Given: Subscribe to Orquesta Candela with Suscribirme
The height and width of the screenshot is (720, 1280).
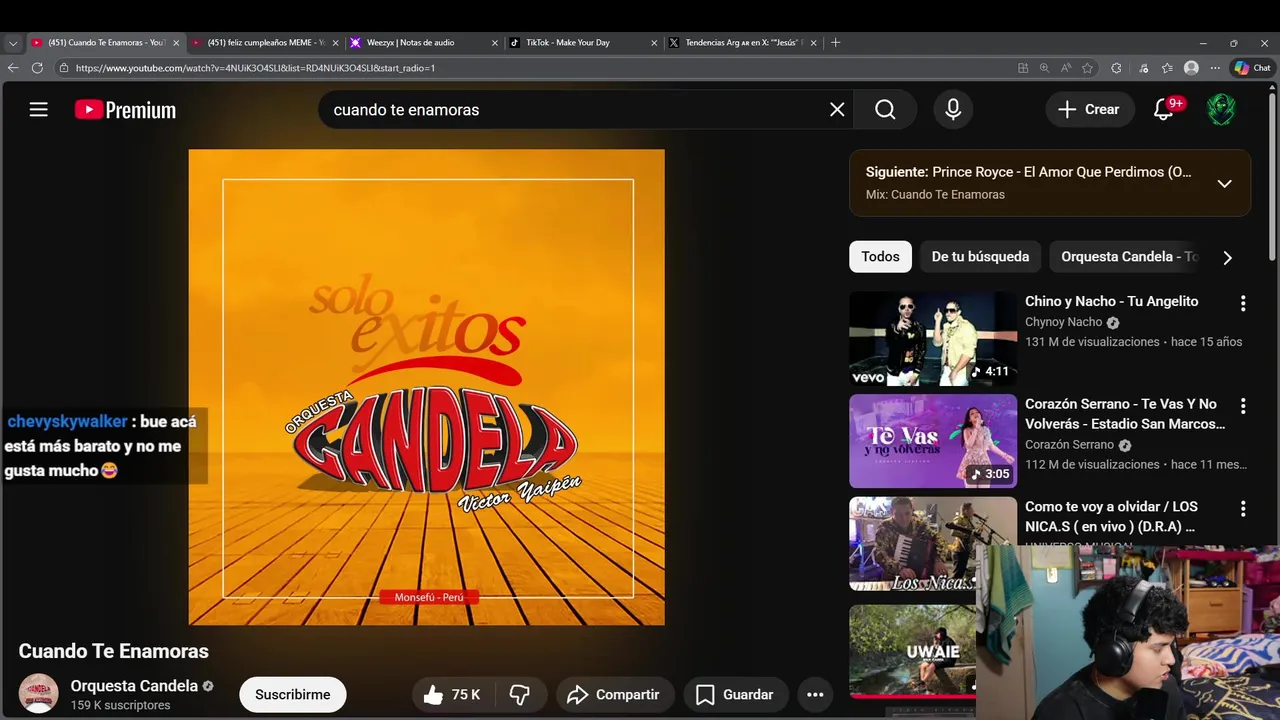Looking at the screenshot, I should (292, 695).
